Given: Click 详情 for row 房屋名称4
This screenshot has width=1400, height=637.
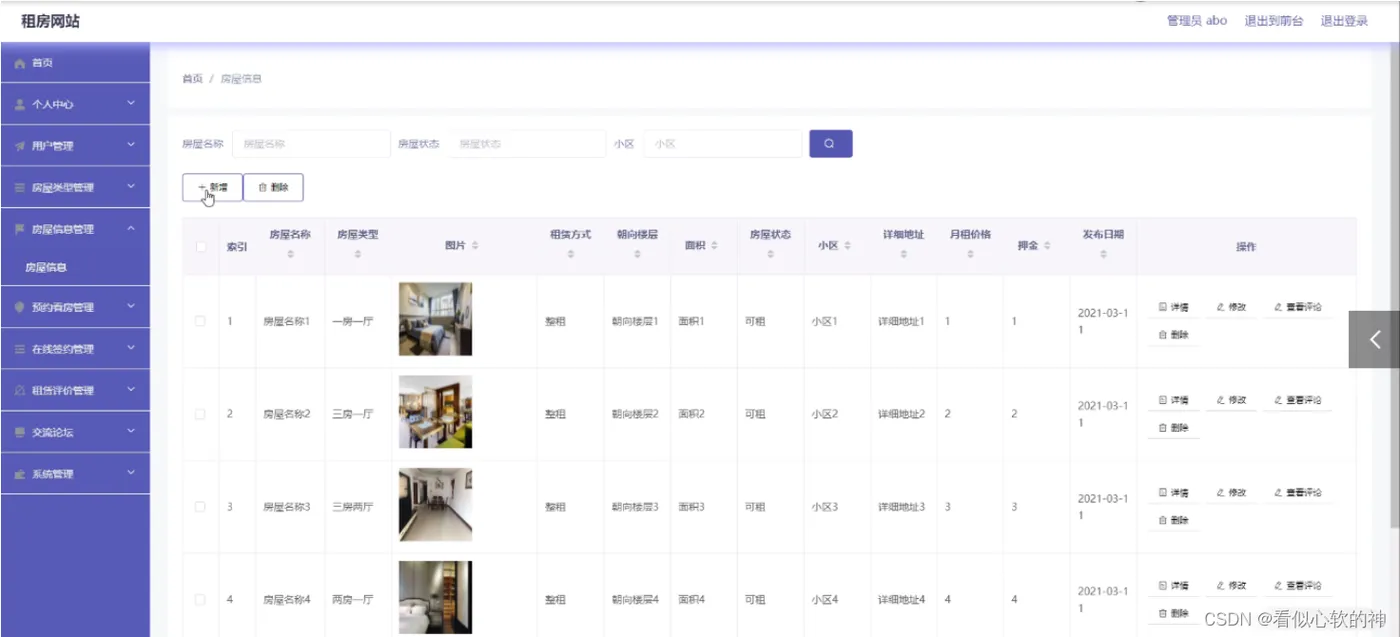Looking at the screenshot, I should pyautogui.click(x=1173, y=586).
